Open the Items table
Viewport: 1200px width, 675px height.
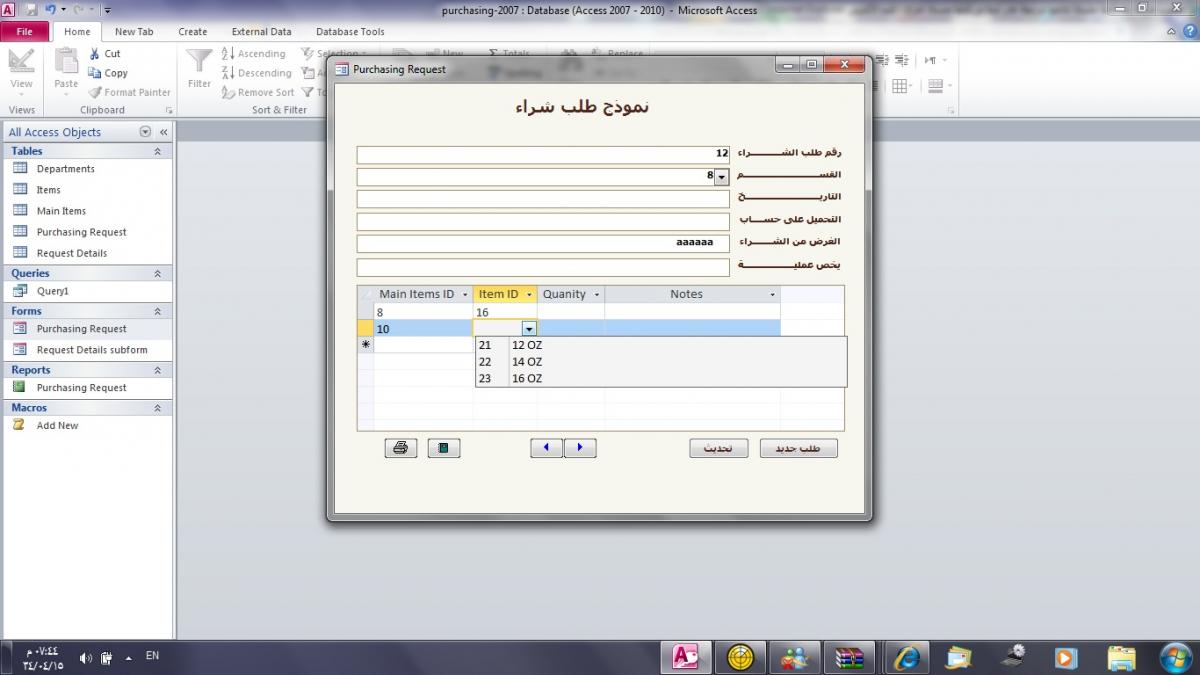pos(49,190)
